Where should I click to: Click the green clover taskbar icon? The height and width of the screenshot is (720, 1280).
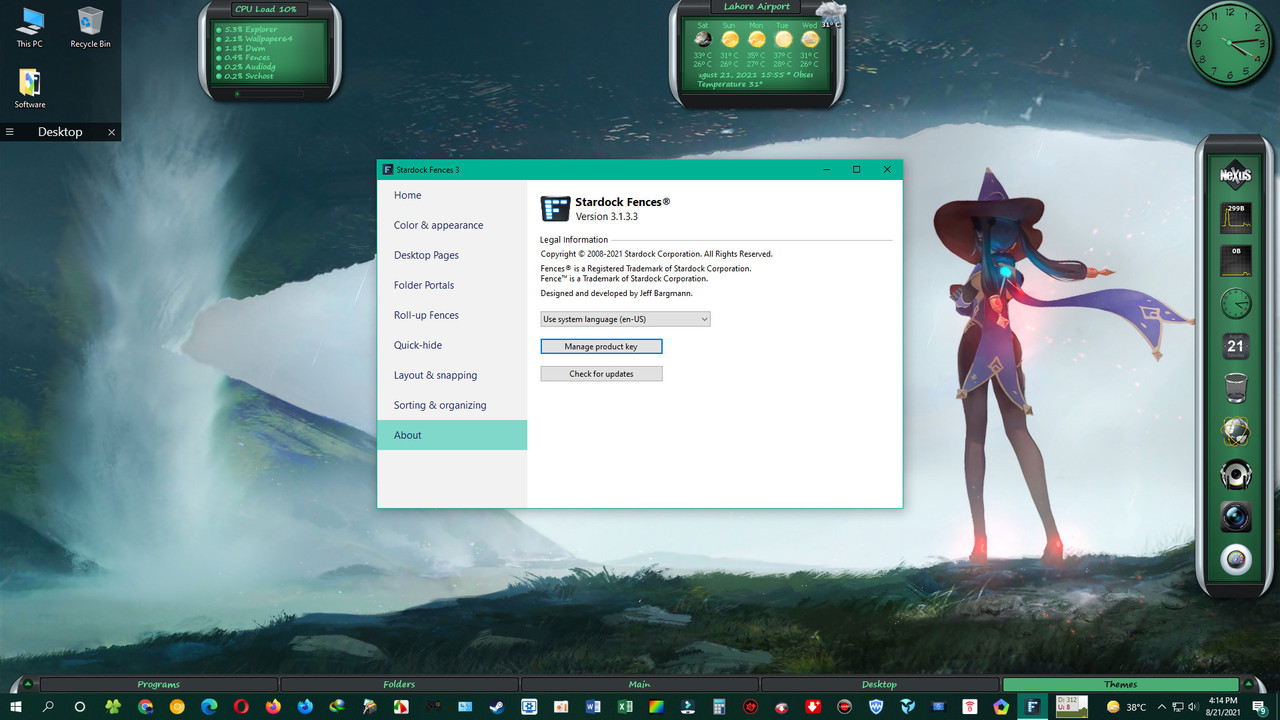(113, 707)
